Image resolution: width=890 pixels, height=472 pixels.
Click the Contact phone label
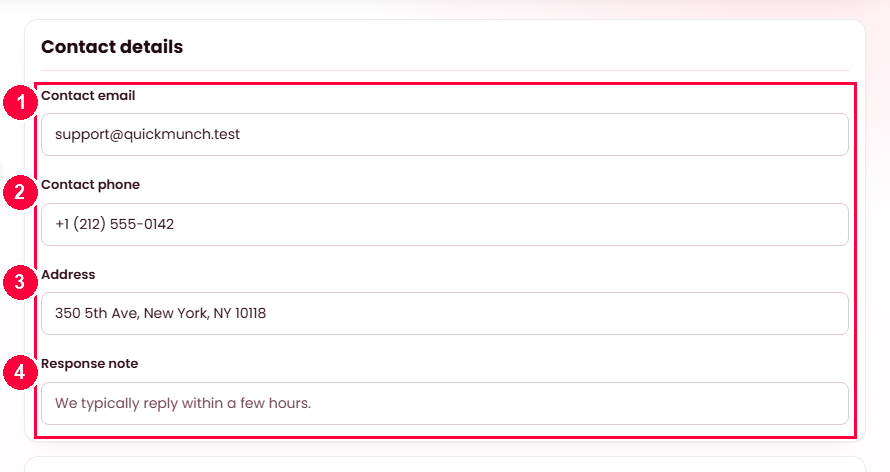90,184
